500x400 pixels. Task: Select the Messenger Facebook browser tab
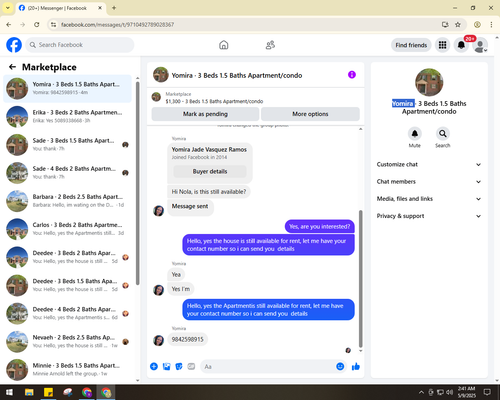tap(61, 8)
